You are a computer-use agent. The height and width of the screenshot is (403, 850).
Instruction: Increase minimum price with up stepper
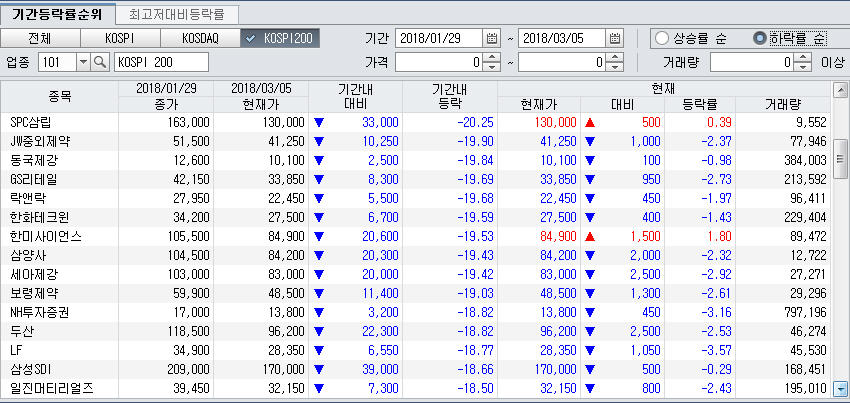[x=492, y=58]
